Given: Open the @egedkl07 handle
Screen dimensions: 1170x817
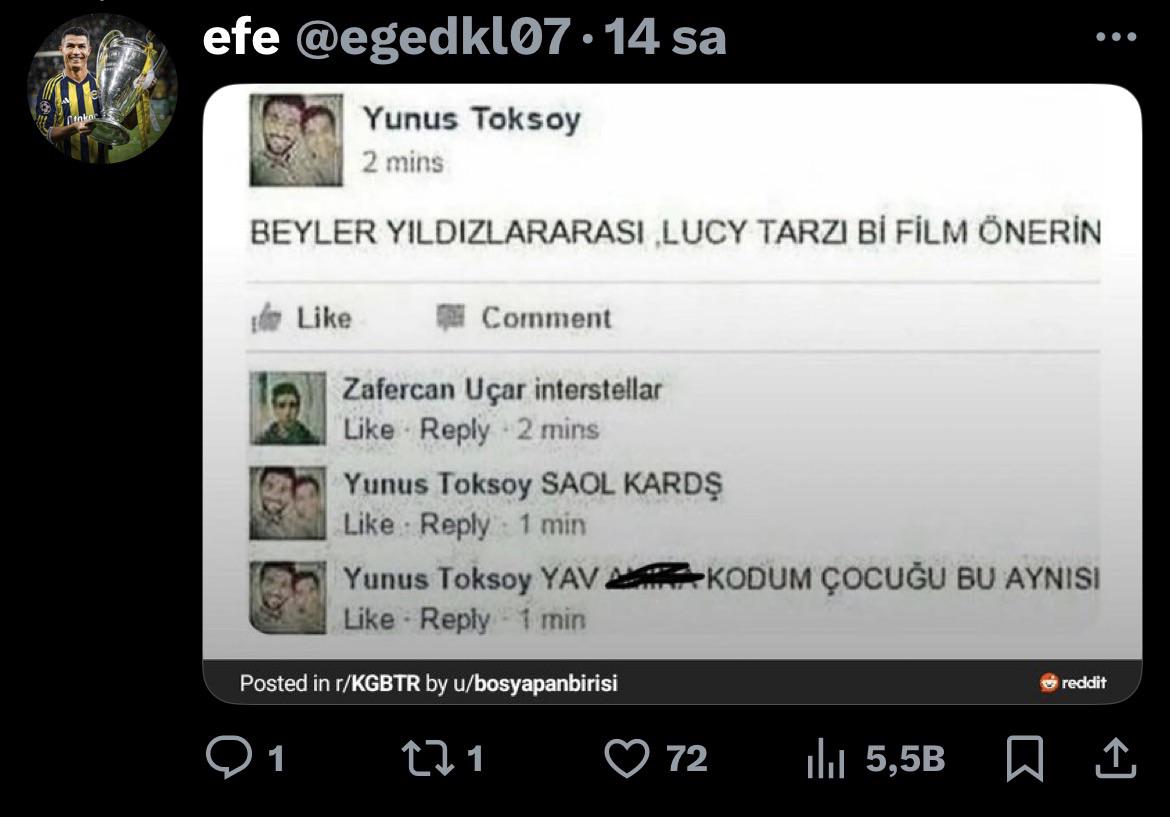Looking at the screenshot, I should [x=434, y=37].
